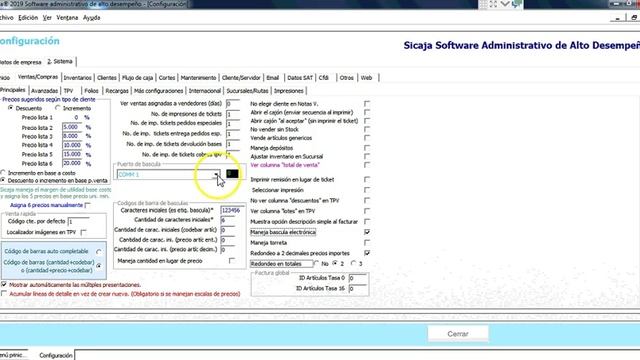This screenshot has height=360, width=640.
Task: Open the Mantenimiento tab
Action: 198,78
